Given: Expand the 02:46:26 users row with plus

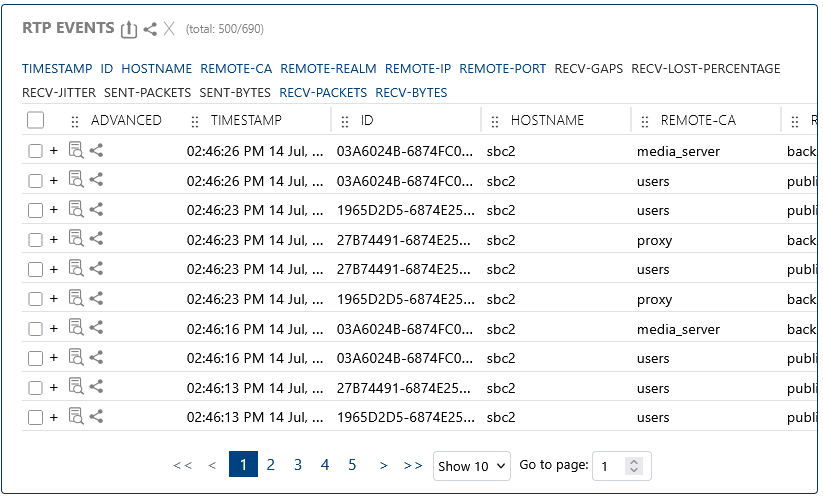Looking at the screenshot, I should (54, 181).
